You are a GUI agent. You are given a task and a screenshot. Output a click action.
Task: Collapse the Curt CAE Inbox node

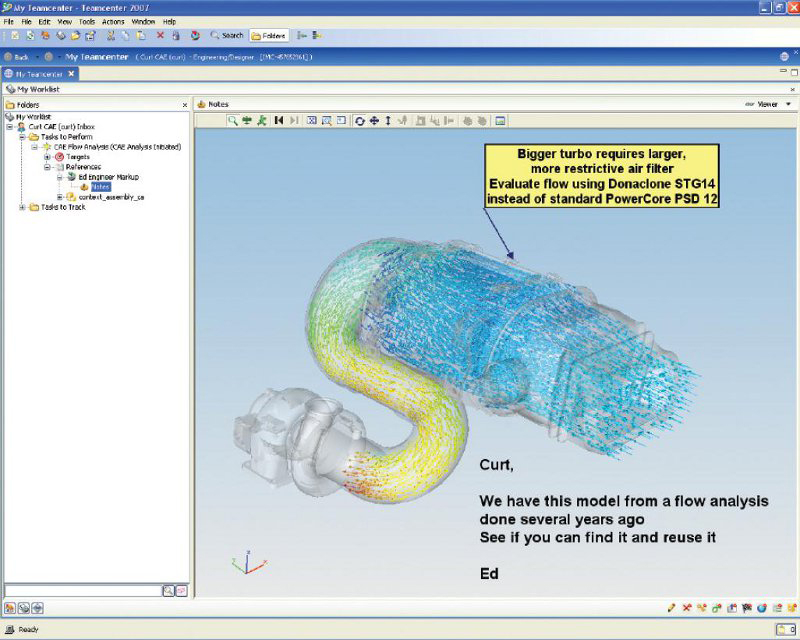click(x=10, y=127)
